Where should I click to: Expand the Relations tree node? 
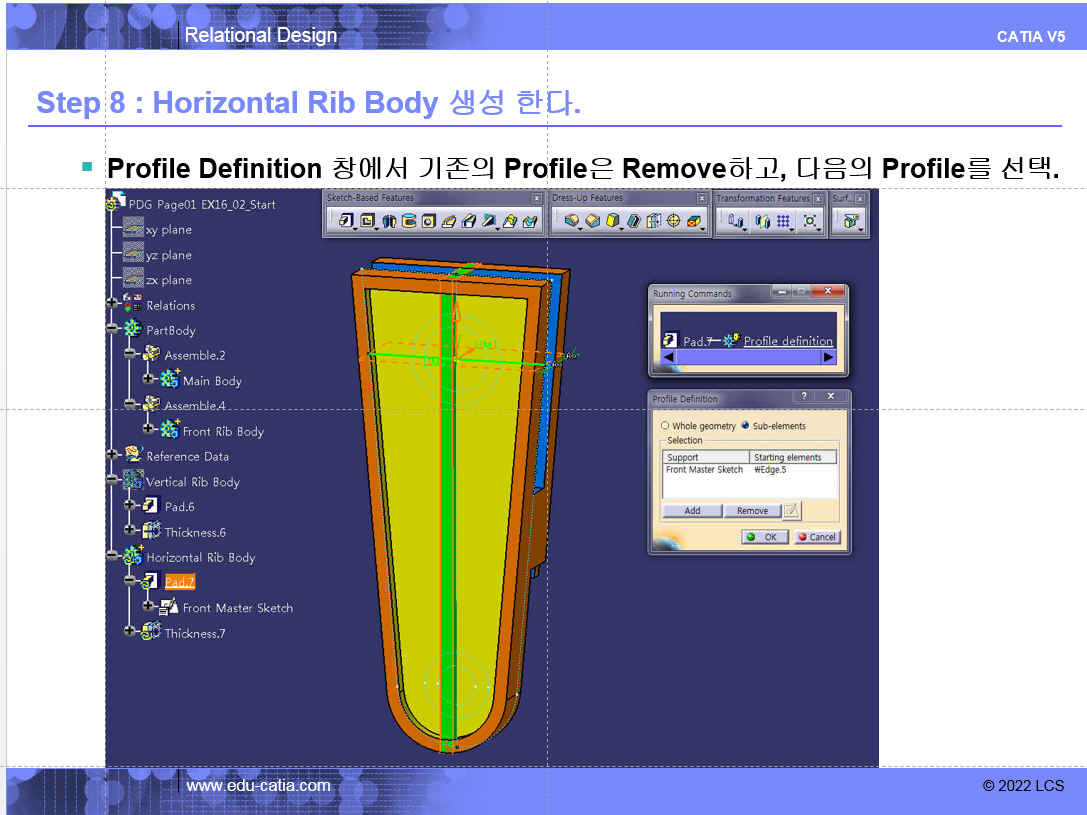(x=112, y=305)
